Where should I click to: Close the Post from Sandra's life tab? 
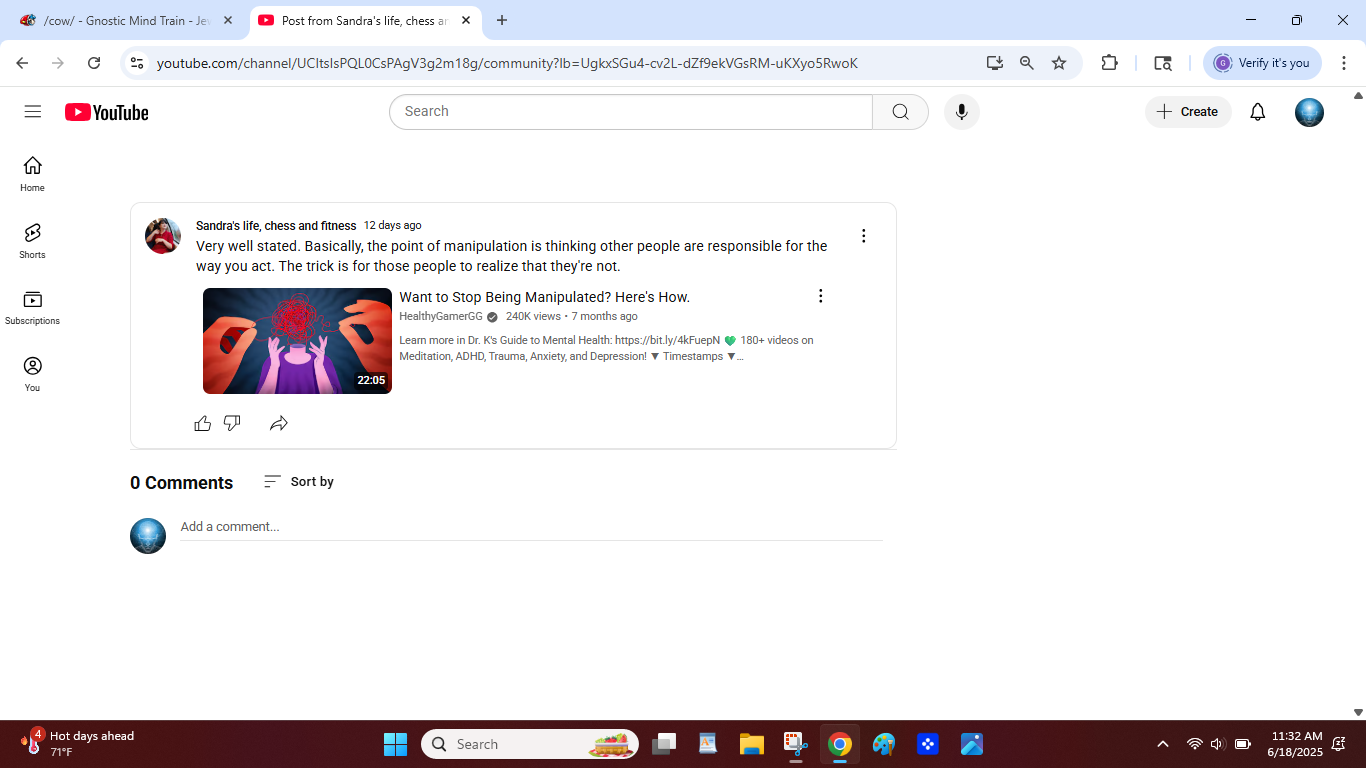coord(465,20)
